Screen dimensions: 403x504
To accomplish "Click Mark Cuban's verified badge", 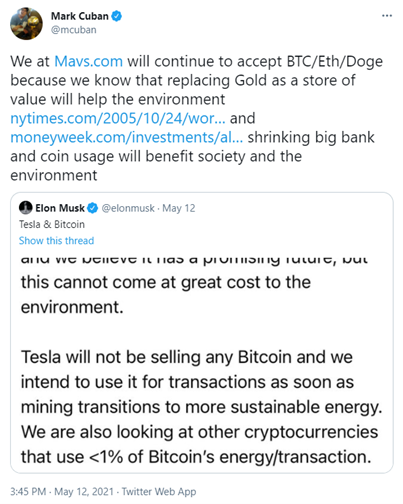I will click(x=116, y=16).
